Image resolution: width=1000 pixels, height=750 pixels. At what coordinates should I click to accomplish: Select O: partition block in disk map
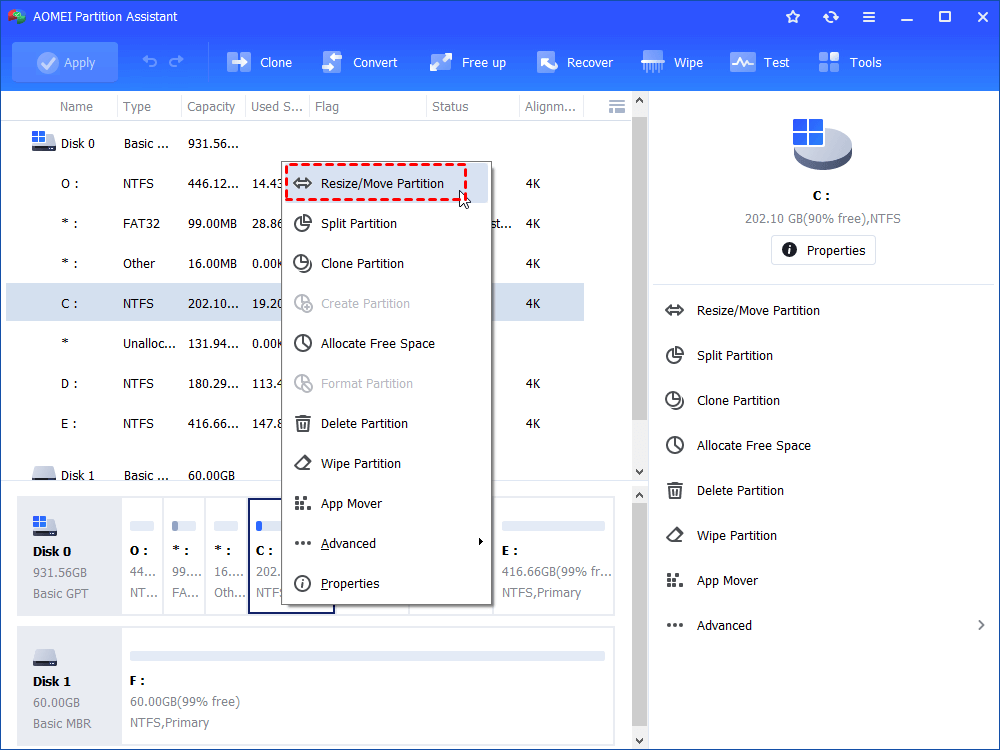[x=142, y=556]
